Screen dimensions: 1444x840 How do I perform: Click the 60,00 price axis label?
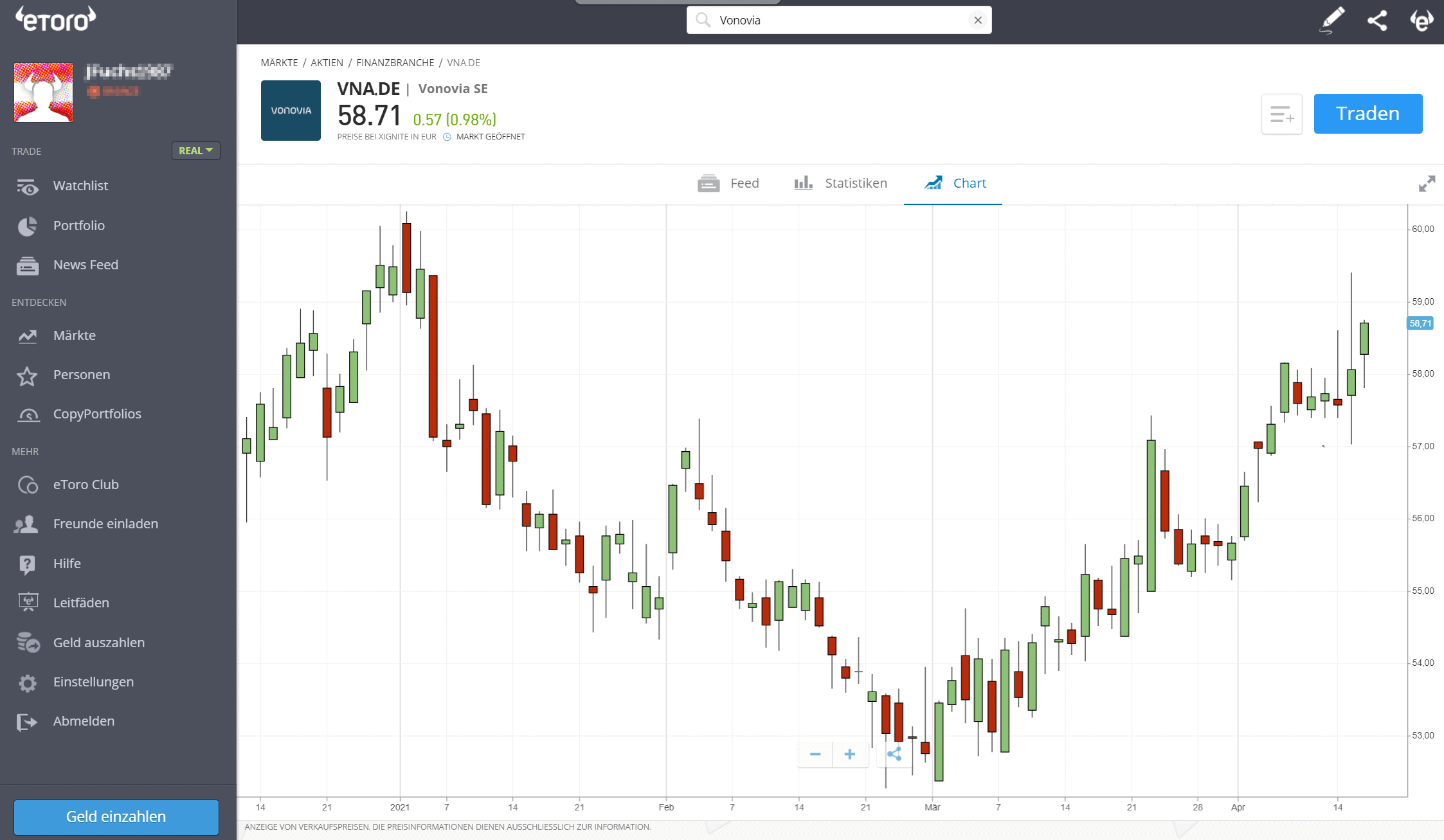[x=1422, y=229]
